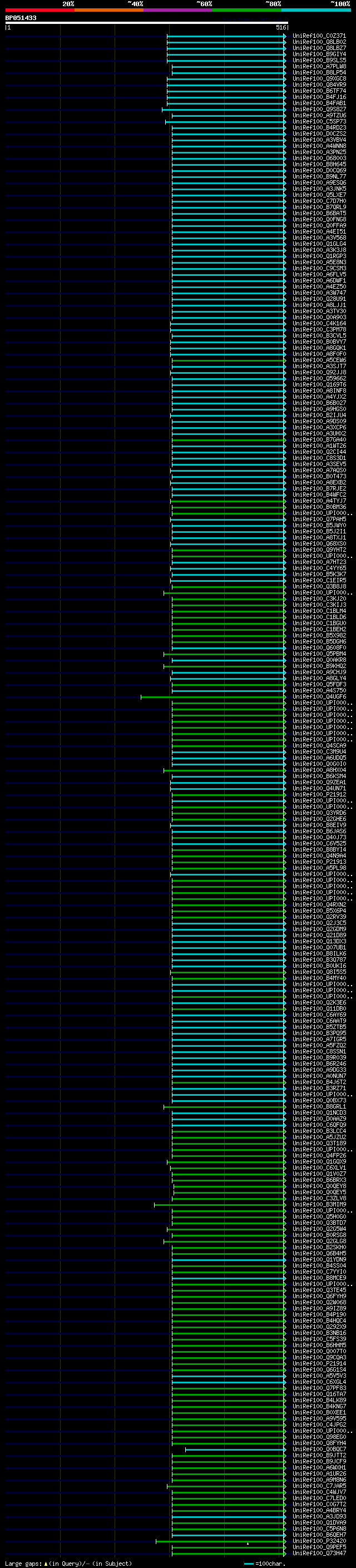Open the UniRef100_Q4RXN2 hit
356x1568 pixels.
coord(319,904)
